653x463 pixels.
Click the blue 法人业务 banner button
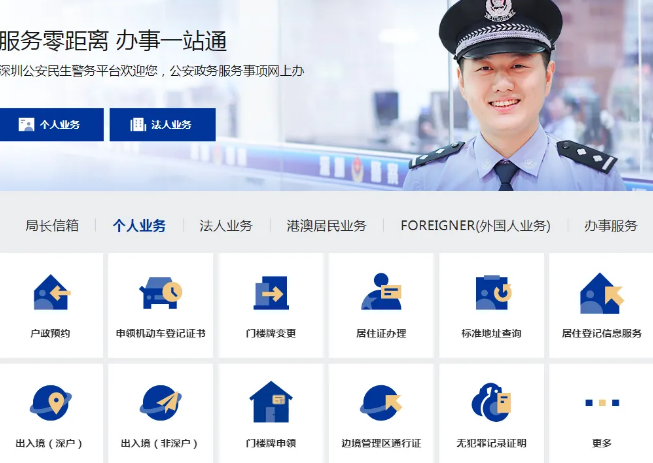point(163,124)
